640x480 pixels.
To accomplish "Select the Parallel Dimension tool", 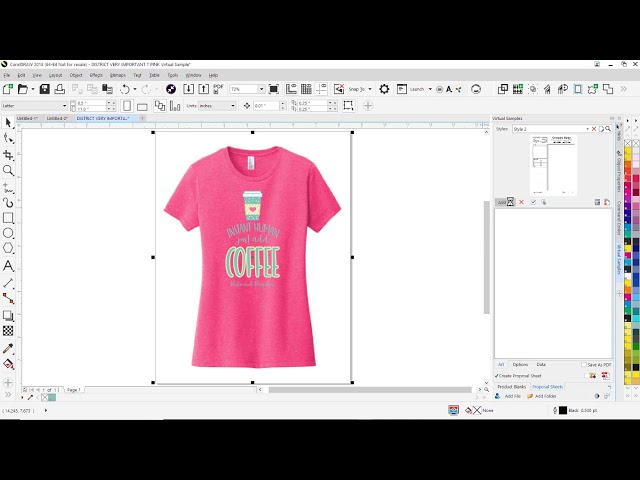I will [x=8, y=282].
